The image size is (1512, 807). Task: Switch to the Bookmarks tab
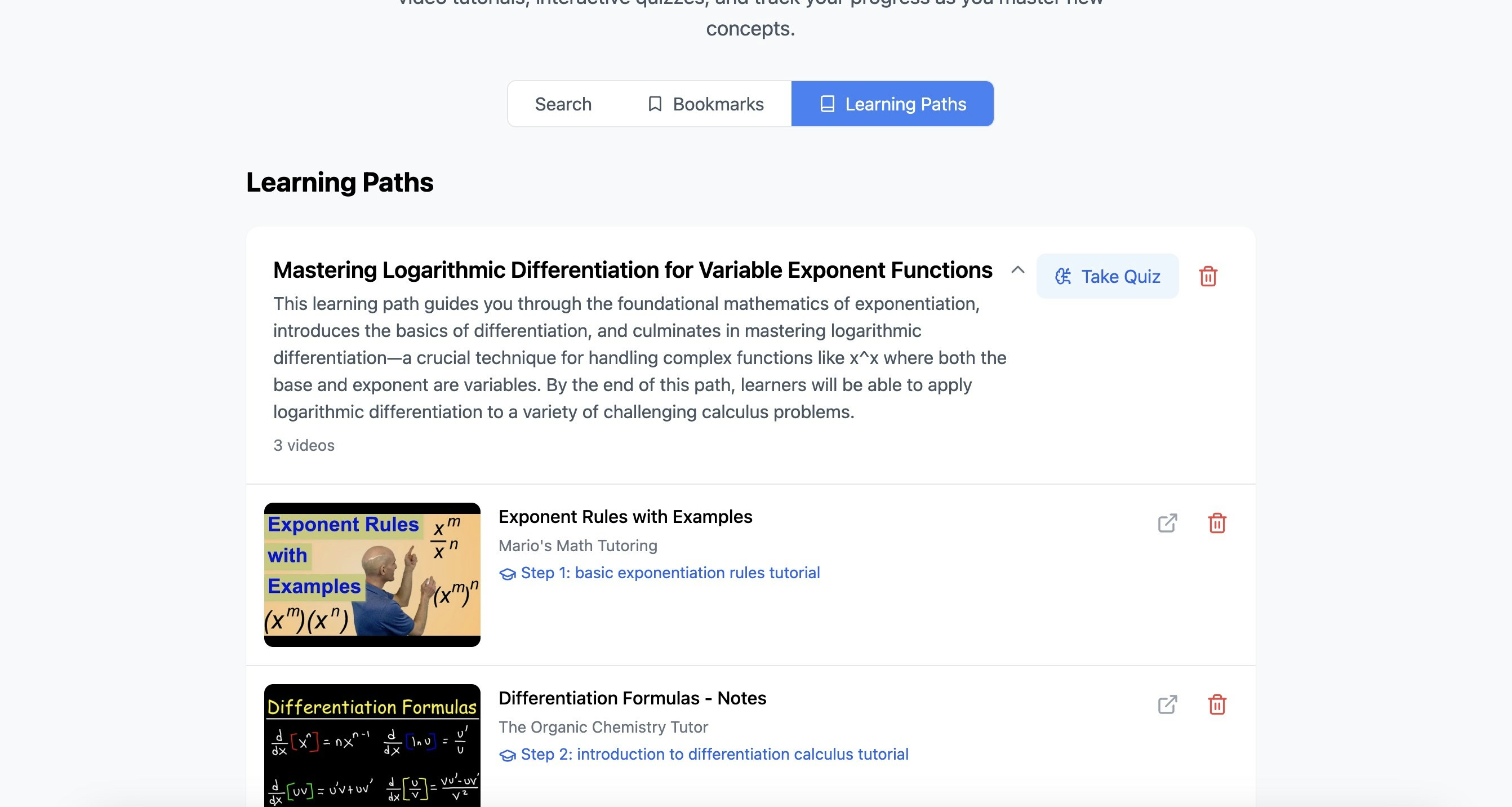coord(717,104)
